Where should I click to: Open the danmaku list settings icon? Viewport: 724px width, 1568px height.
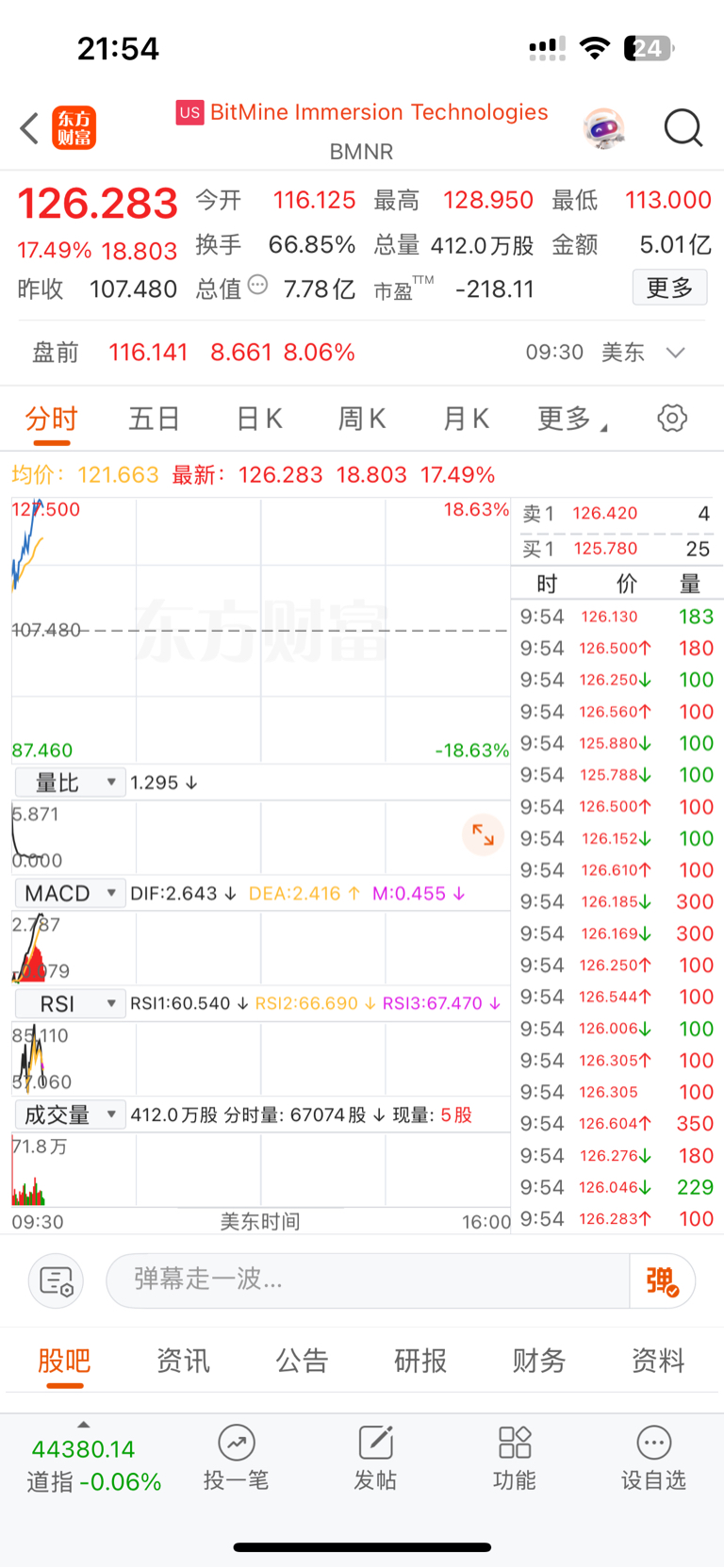(x=57, y=1280)
